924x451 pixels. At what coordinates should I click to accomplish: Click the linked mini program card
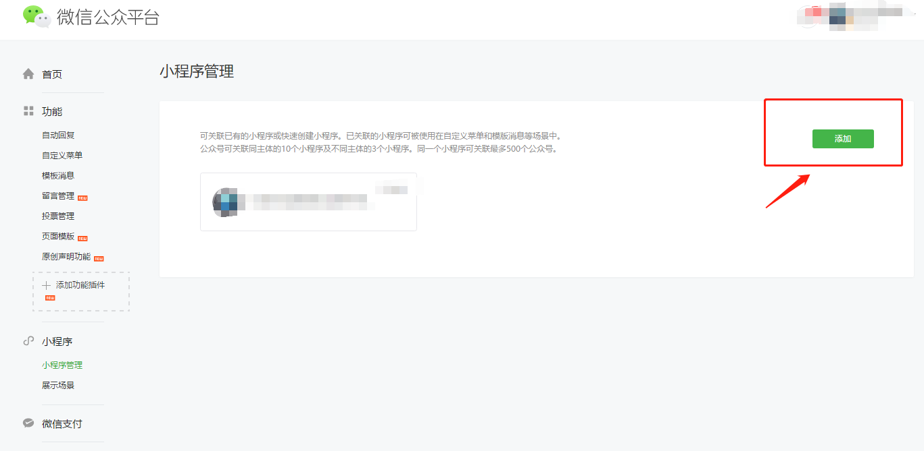[308, 202]
